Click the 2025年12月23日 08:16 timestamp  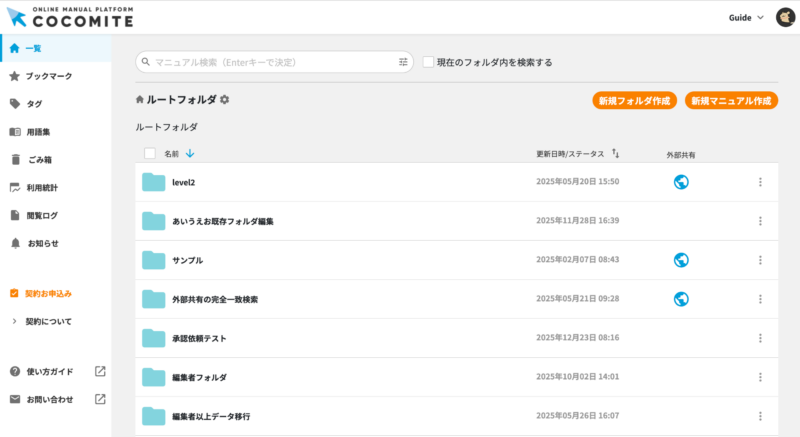click(578, 338)
